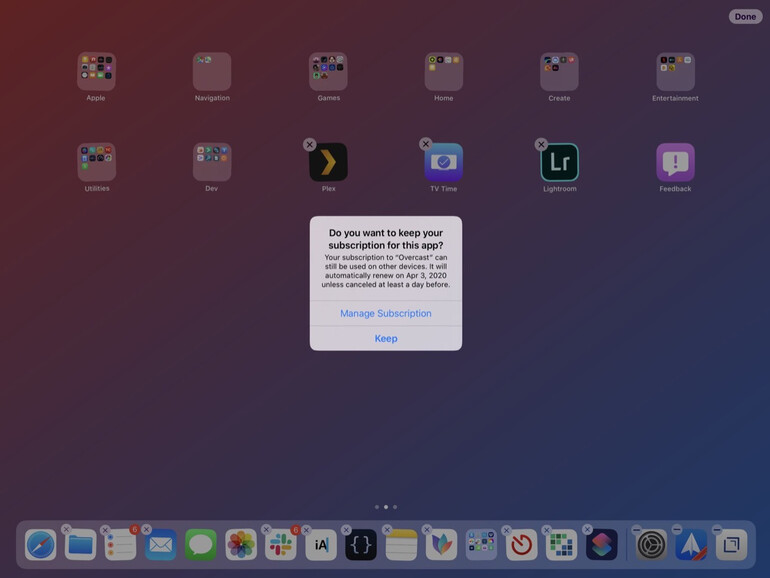Delete Plex using its X badge
The width and height of the screenshot is (770, 578).
309,144
